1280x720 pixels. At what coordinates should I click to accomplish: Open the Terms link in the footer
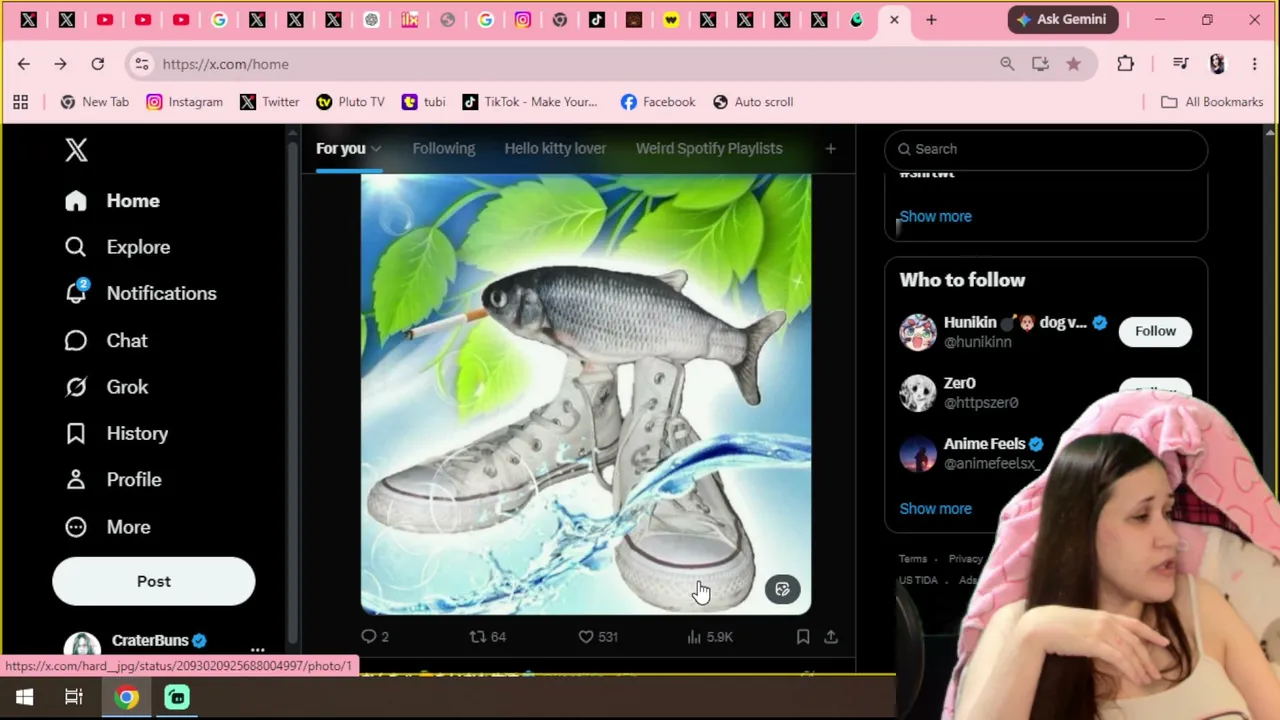point(913,559)
